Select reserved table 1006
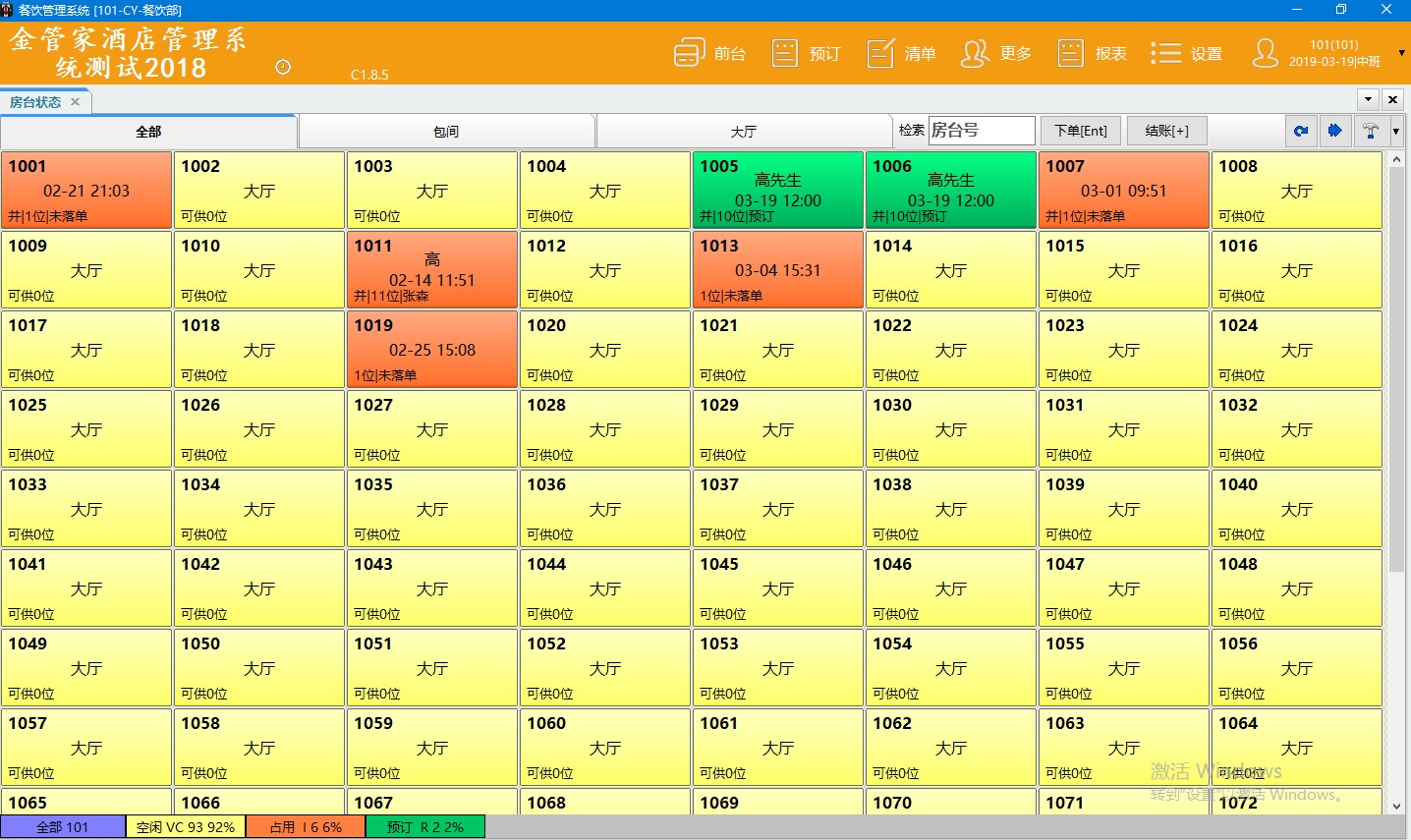1411x840 pixels. [x=951, y=191]
